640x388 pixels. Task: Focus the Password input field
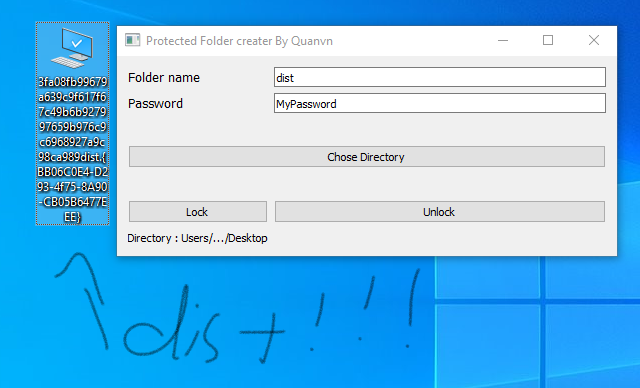[440, 103]
